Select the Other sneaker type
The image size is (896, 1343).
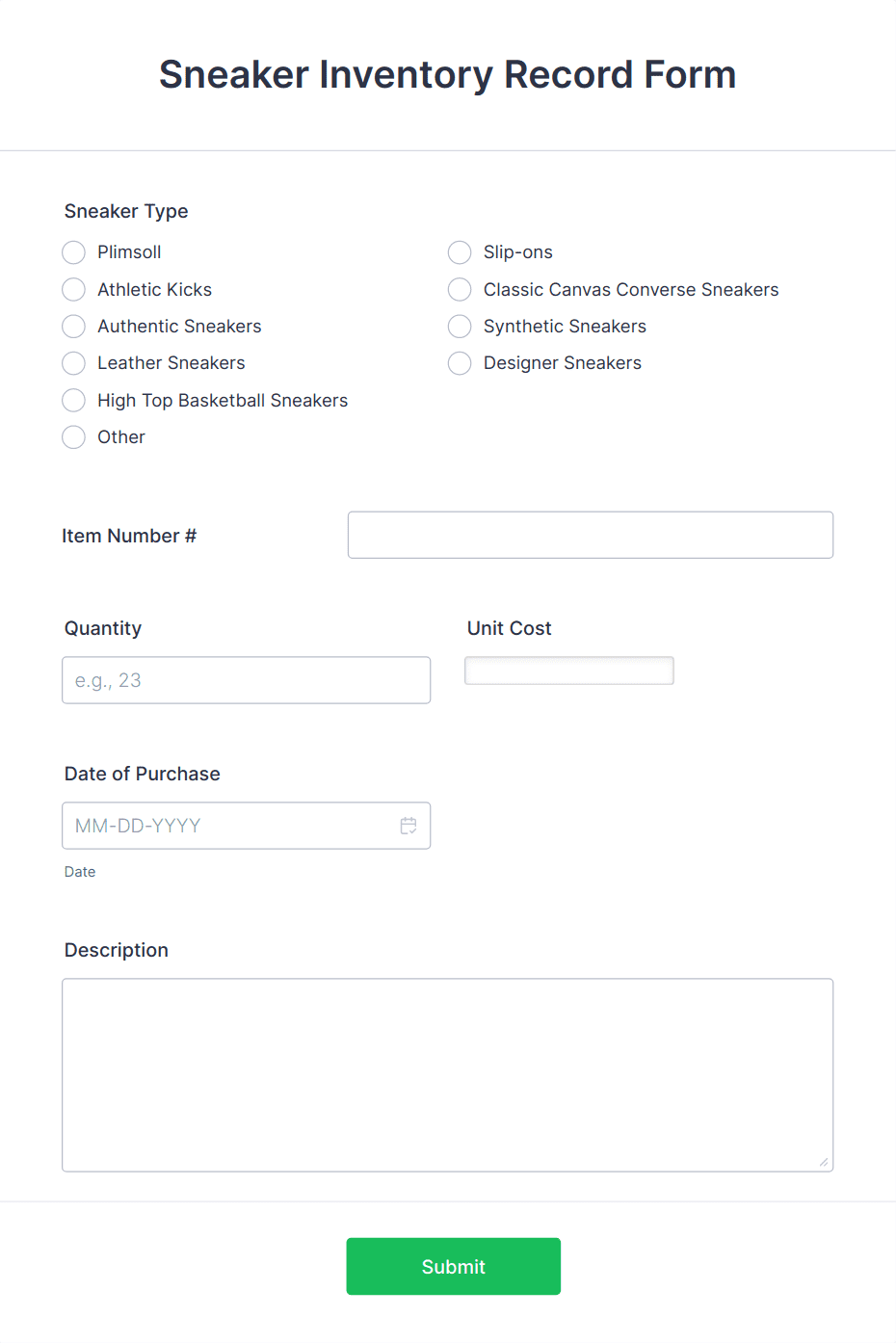coord(73,437)
